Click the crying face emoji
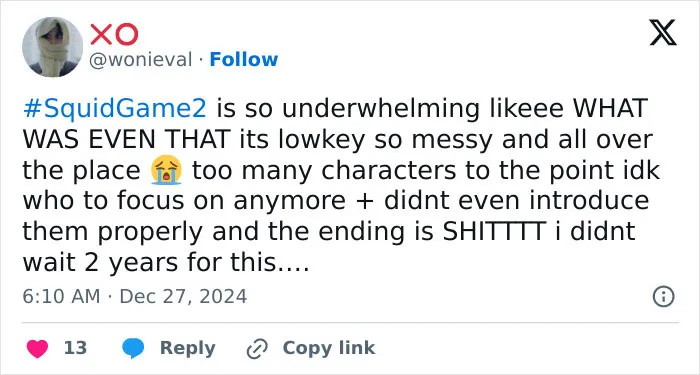The image size is (700, 375). [166, 170]
